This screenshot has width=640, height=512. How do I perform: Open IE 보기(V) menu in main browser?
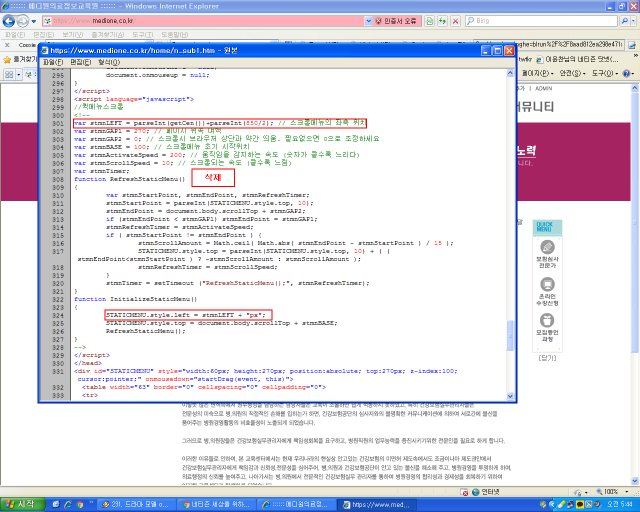[x=73, y=35]
